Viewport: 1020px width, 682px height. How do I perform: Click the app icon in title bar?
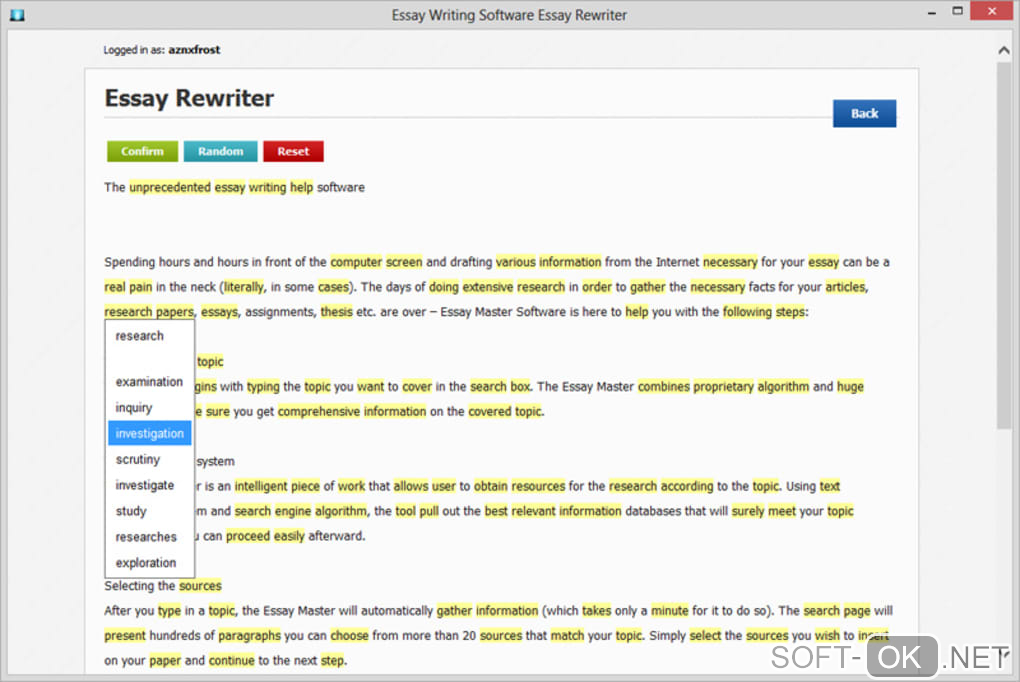[x=17, y=14]
